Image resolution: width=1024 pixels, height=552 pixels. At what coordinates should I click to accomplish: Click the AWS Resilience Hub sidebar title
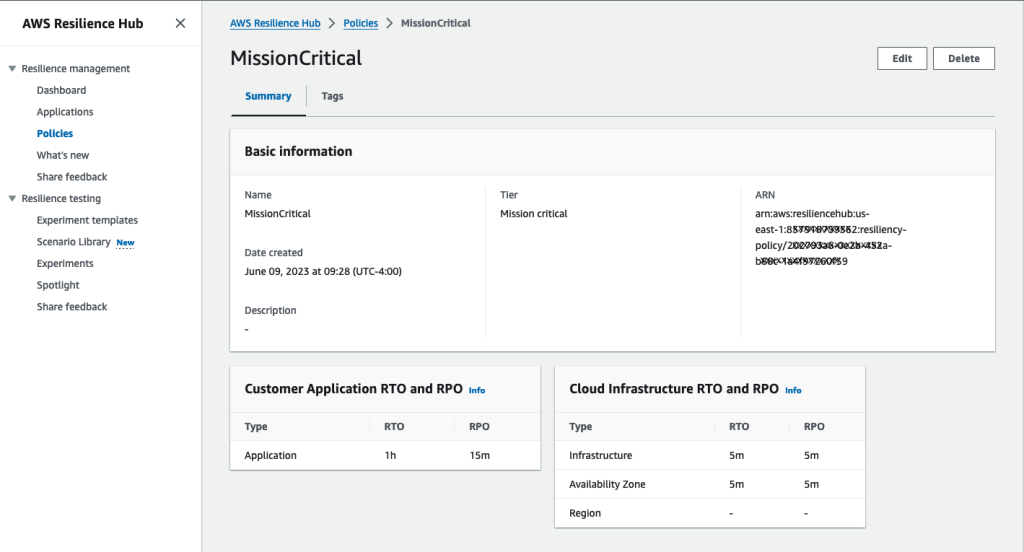(x=82, y=24)
